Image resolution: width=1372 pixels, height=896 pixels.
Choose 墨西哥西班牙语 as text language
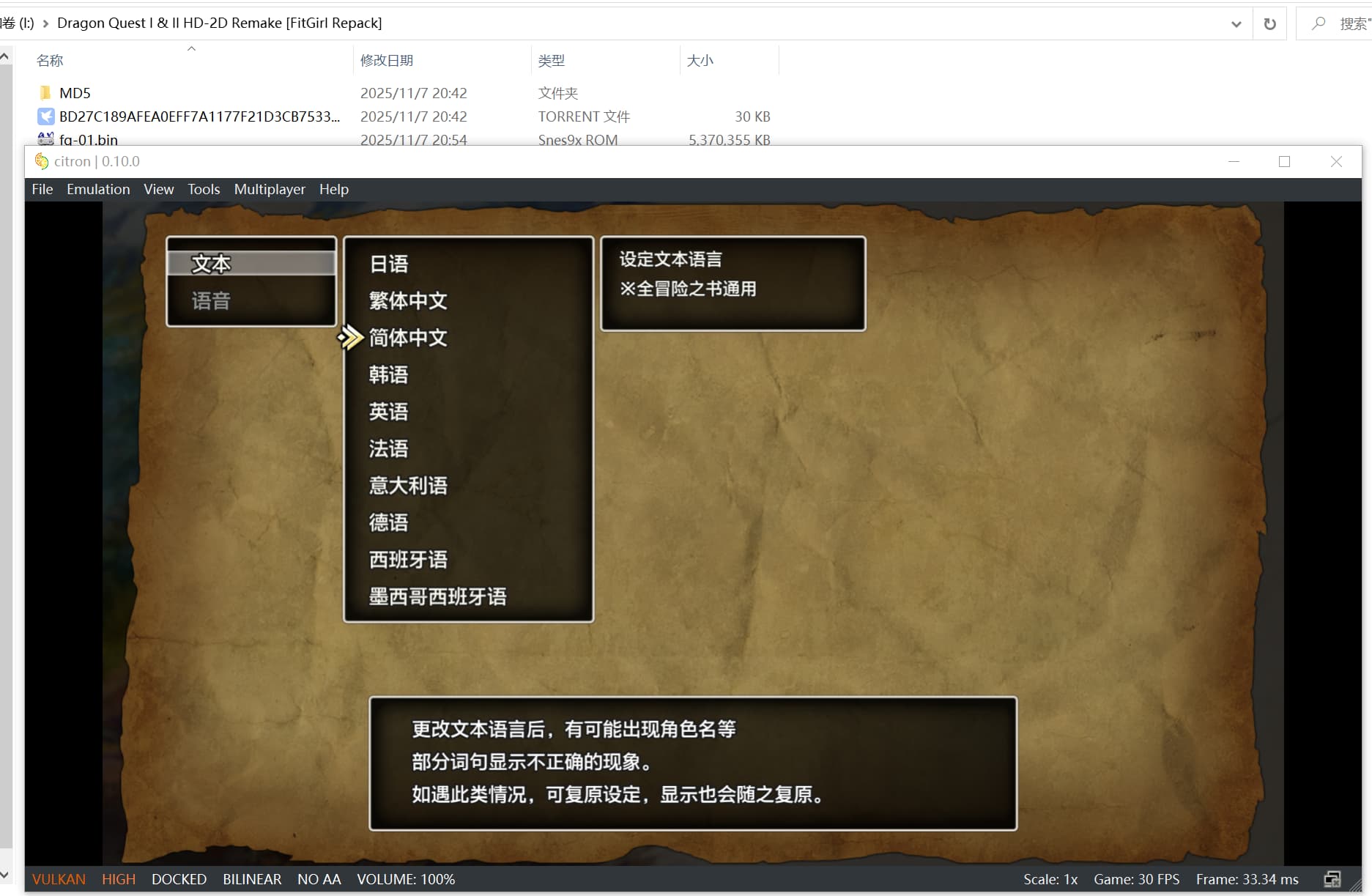pos(438,596)
